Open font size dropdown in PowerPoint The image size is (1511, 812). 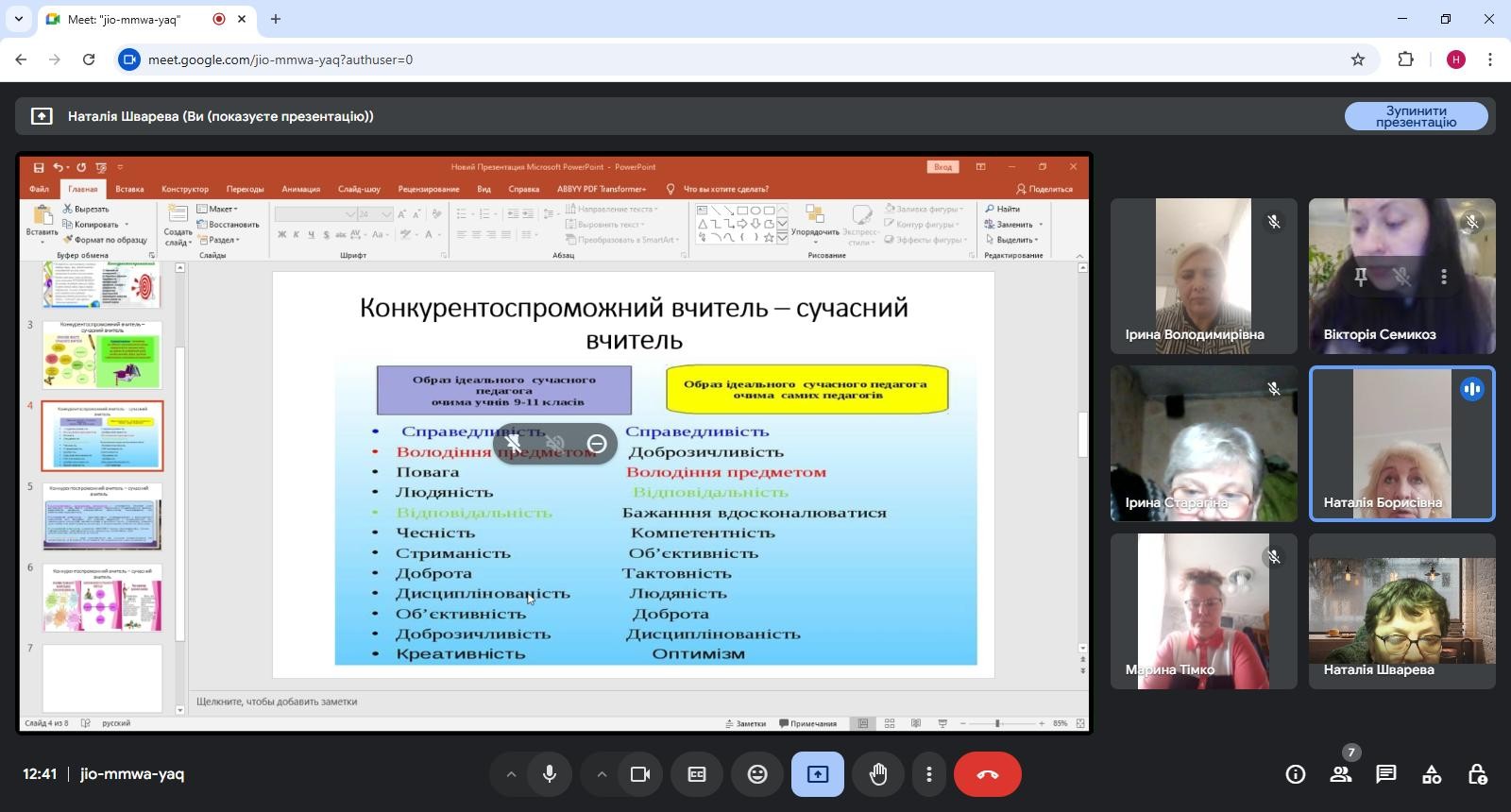387,214
